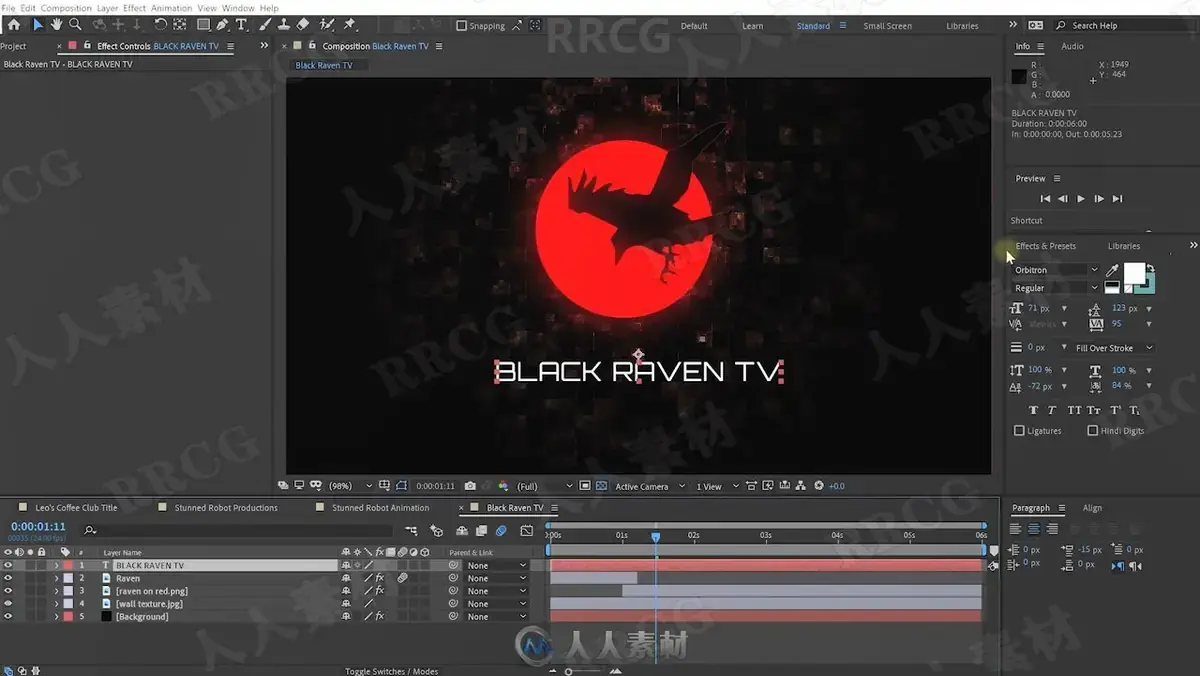1200x676 pixels.
Task: Select the Rectangle shape tool
Action: tap(204, 24)
